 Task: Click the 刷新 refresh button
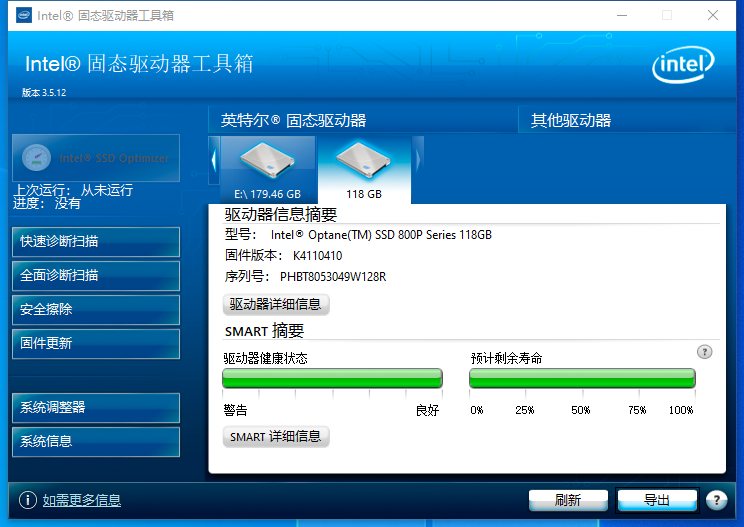pyautogui.click(x=568, y=500)
